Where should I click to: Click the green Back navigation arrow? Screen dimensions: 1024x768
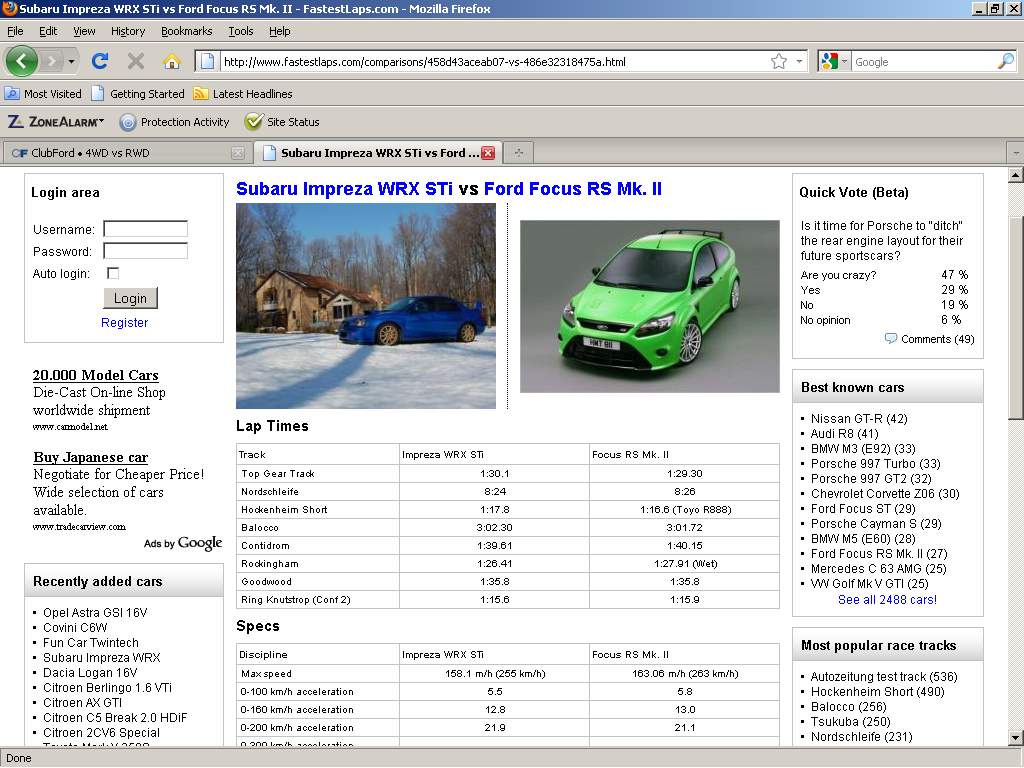[22, 61]
